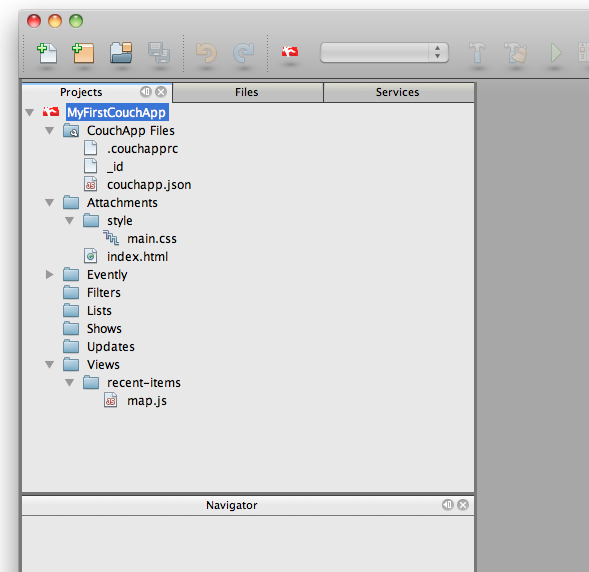Click the CouchApp Files folder icon
This screenshot has height=572, width=589.
tap(71, 131)
